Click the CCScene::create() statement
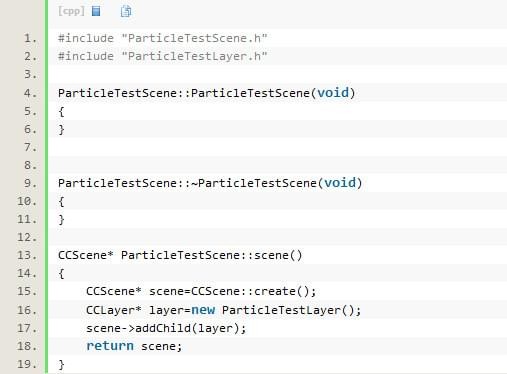The image size is (507, 374). tap(201, 291)
